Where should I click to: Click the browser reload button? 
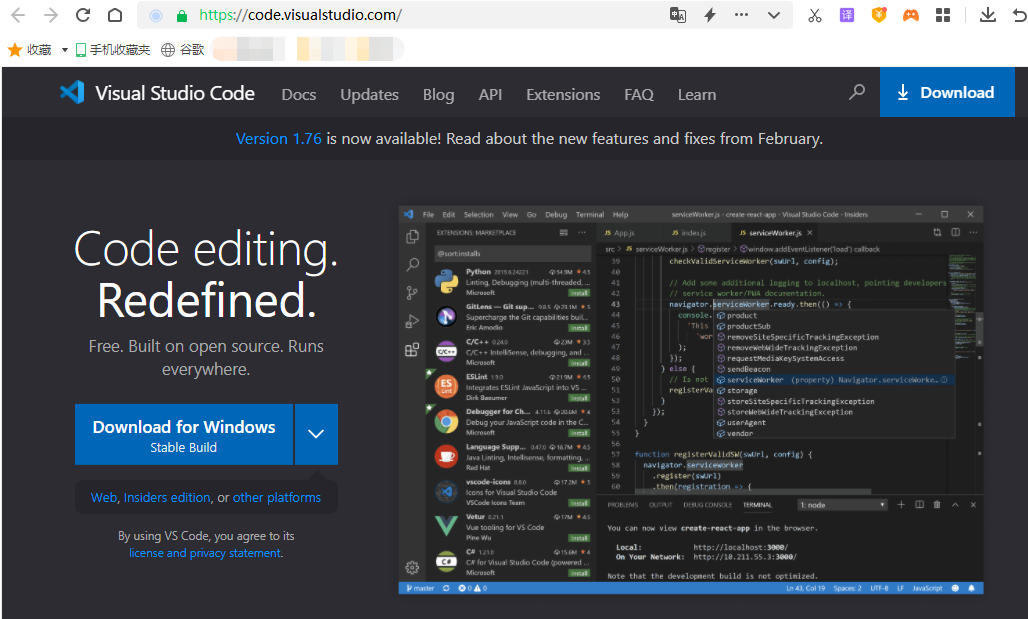(83, 15)
